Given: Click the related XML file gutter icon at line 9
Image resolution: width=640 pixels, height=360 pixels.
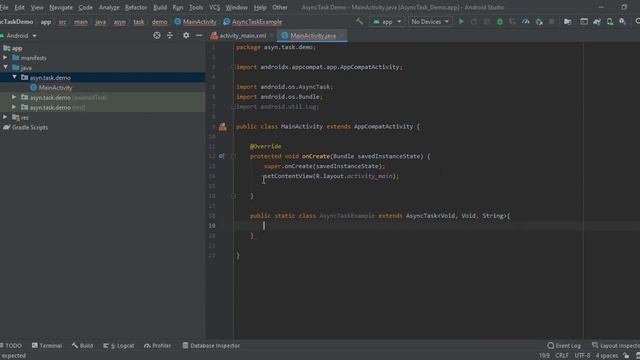Looking at the screenshot, I should click(x=222, y=127).
